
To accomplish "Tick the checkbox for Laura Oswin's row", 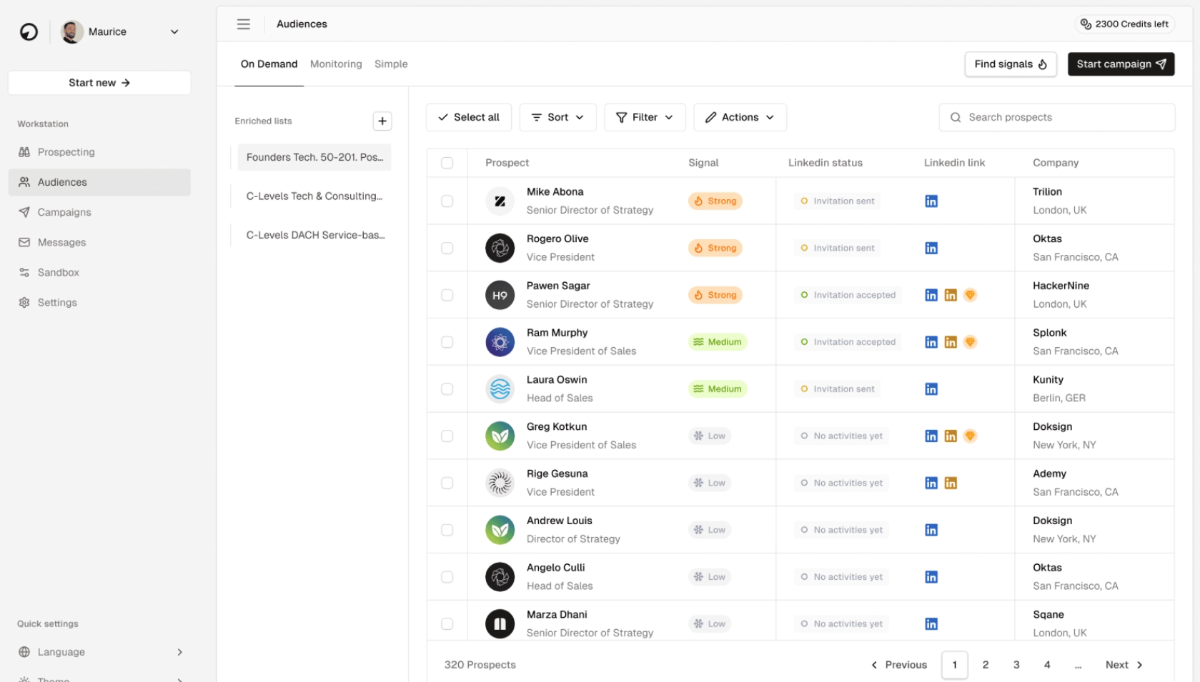I will 446,389.
